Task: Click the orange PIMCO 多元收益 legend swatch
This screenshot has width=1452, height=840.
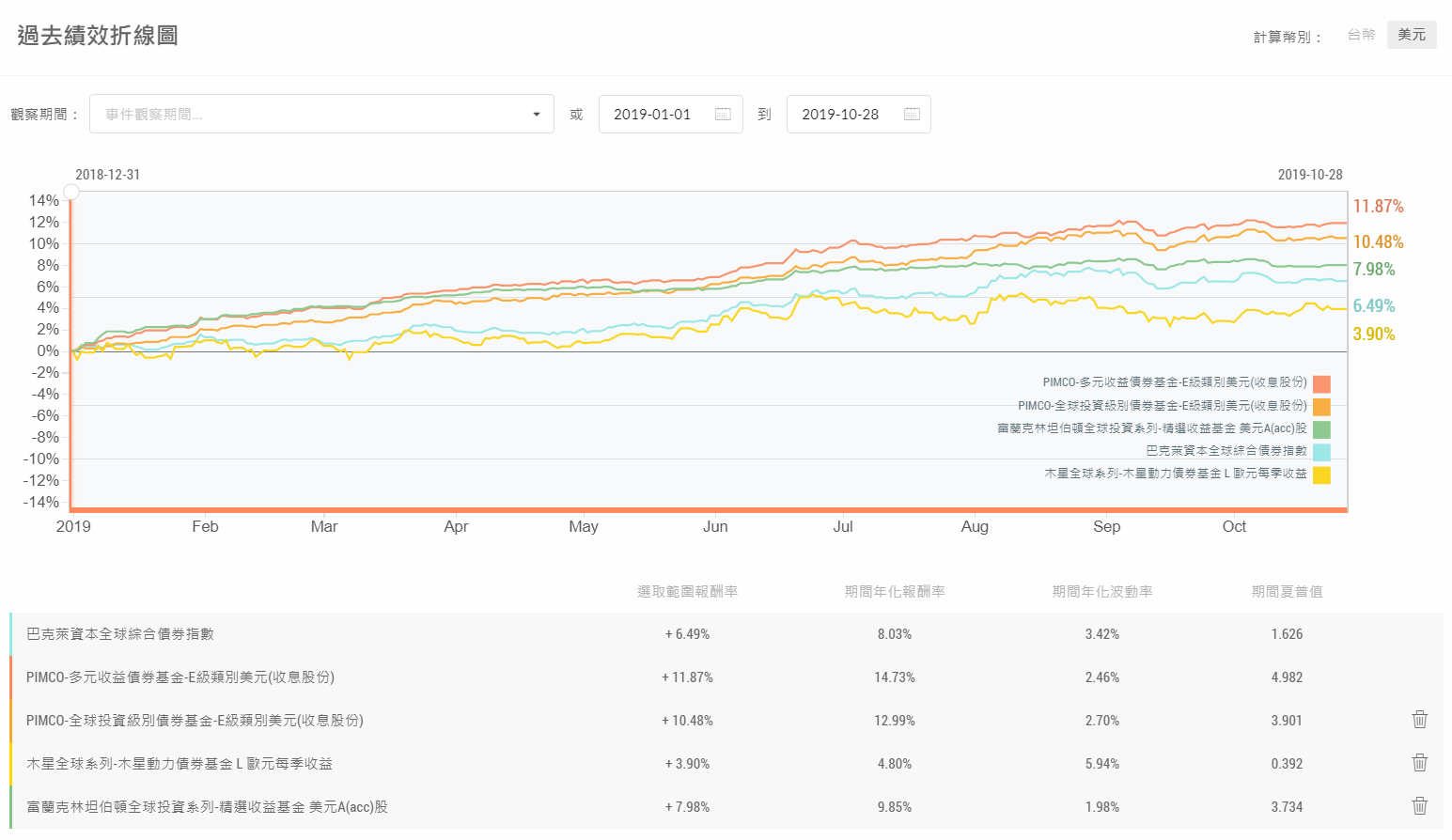Action: point(1321,383)
